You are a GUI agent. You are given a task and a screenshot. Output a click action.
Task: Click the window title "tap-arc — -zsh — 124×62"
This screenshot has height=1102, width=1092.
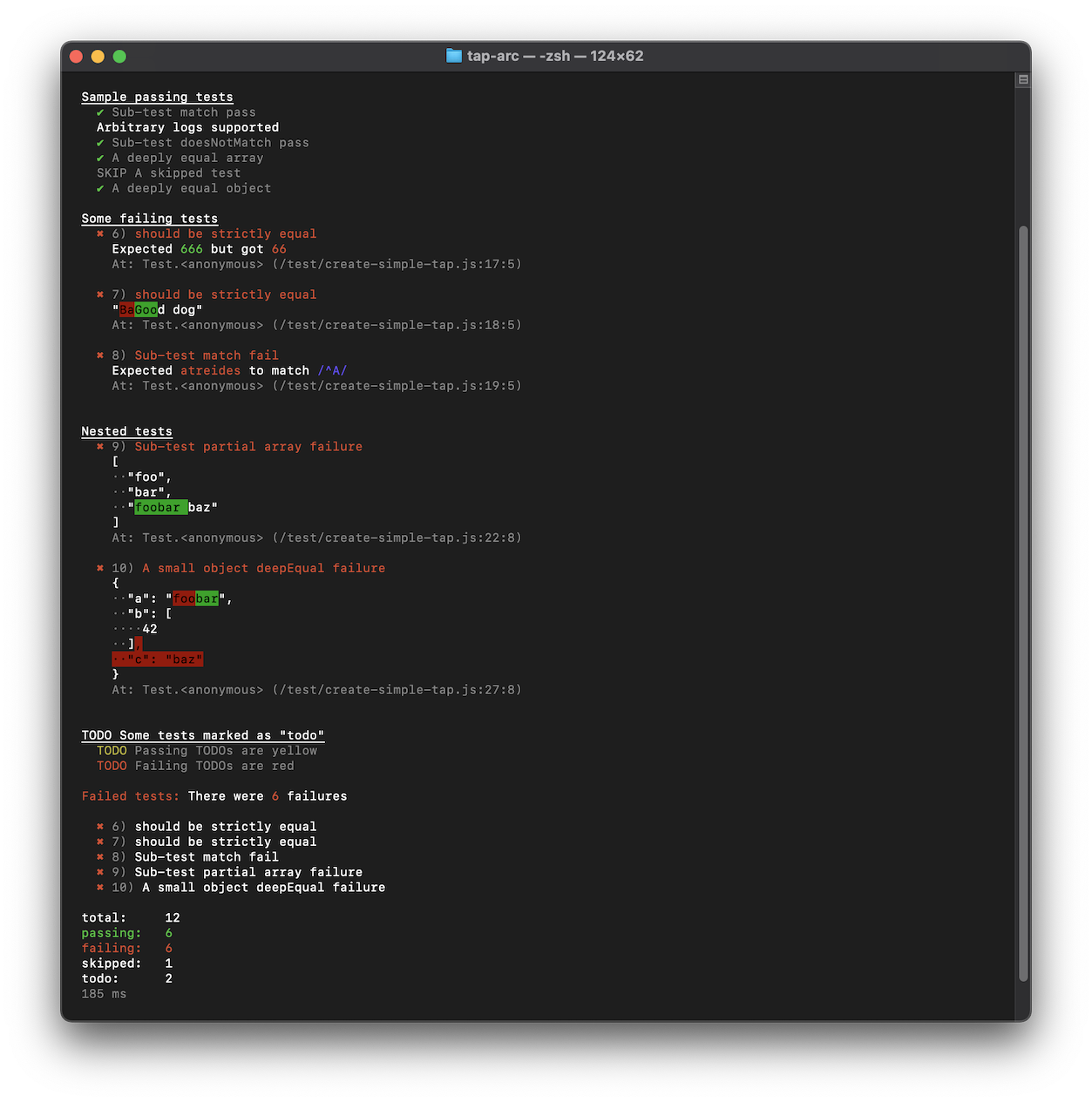[555, 56]
